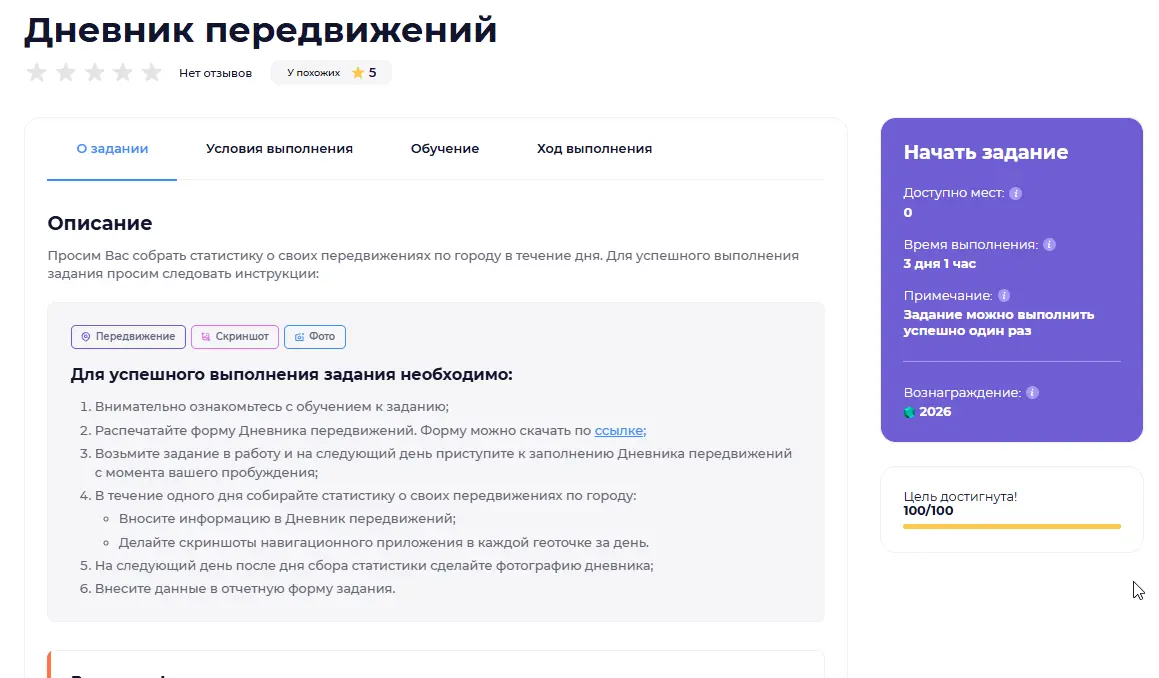Click the yellow goal progress bar
This screenshot has width=1159, height=678.
pos(1012,526)
